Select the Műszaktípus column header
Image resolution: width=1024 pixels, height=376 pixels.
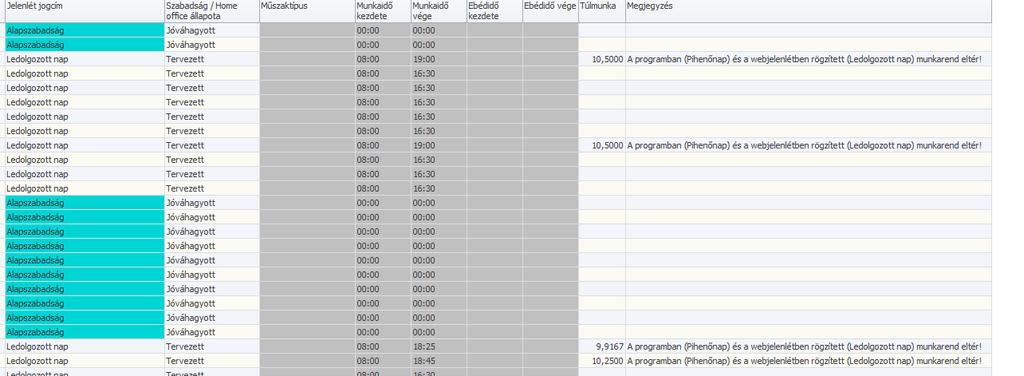tap(307, 11)
